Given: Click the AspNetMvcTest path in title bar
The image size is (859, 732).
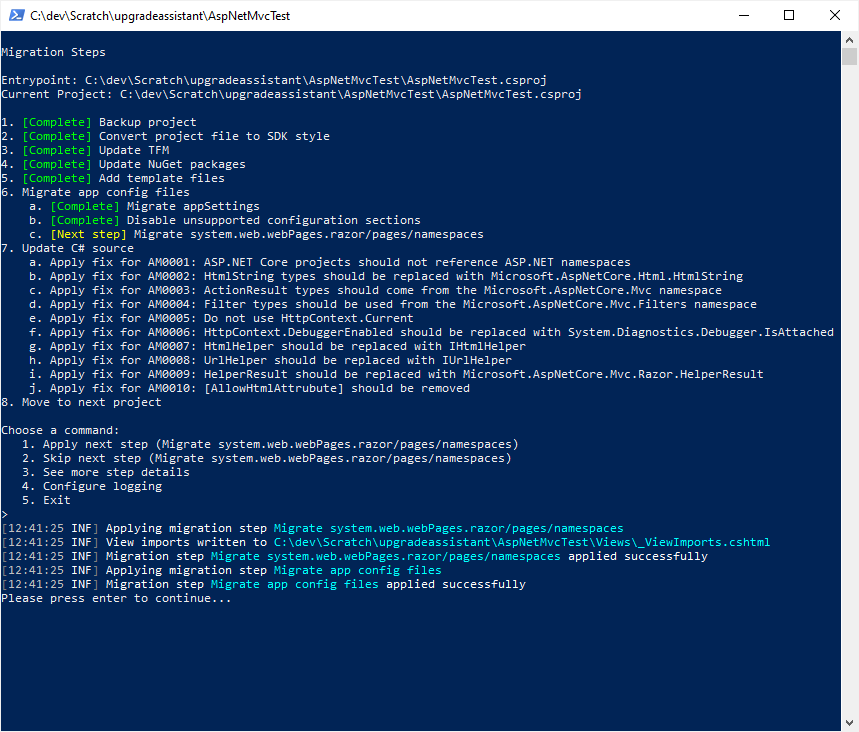Looking at the screenshot, I should [160, 16].
